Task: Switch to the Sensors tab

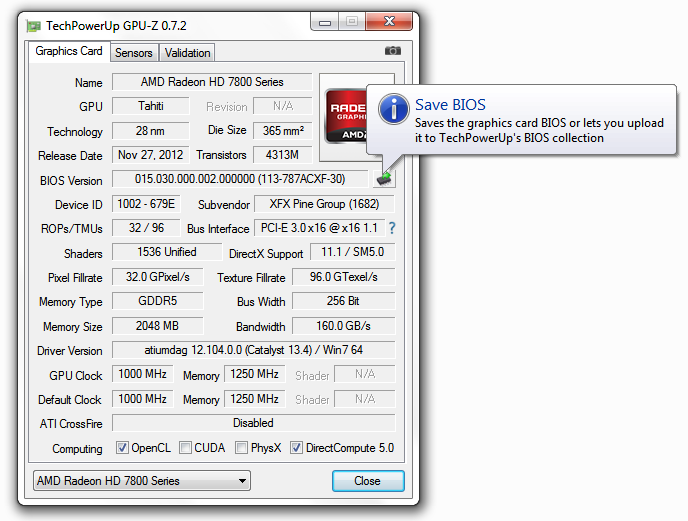Action: (x=134, y=53)
